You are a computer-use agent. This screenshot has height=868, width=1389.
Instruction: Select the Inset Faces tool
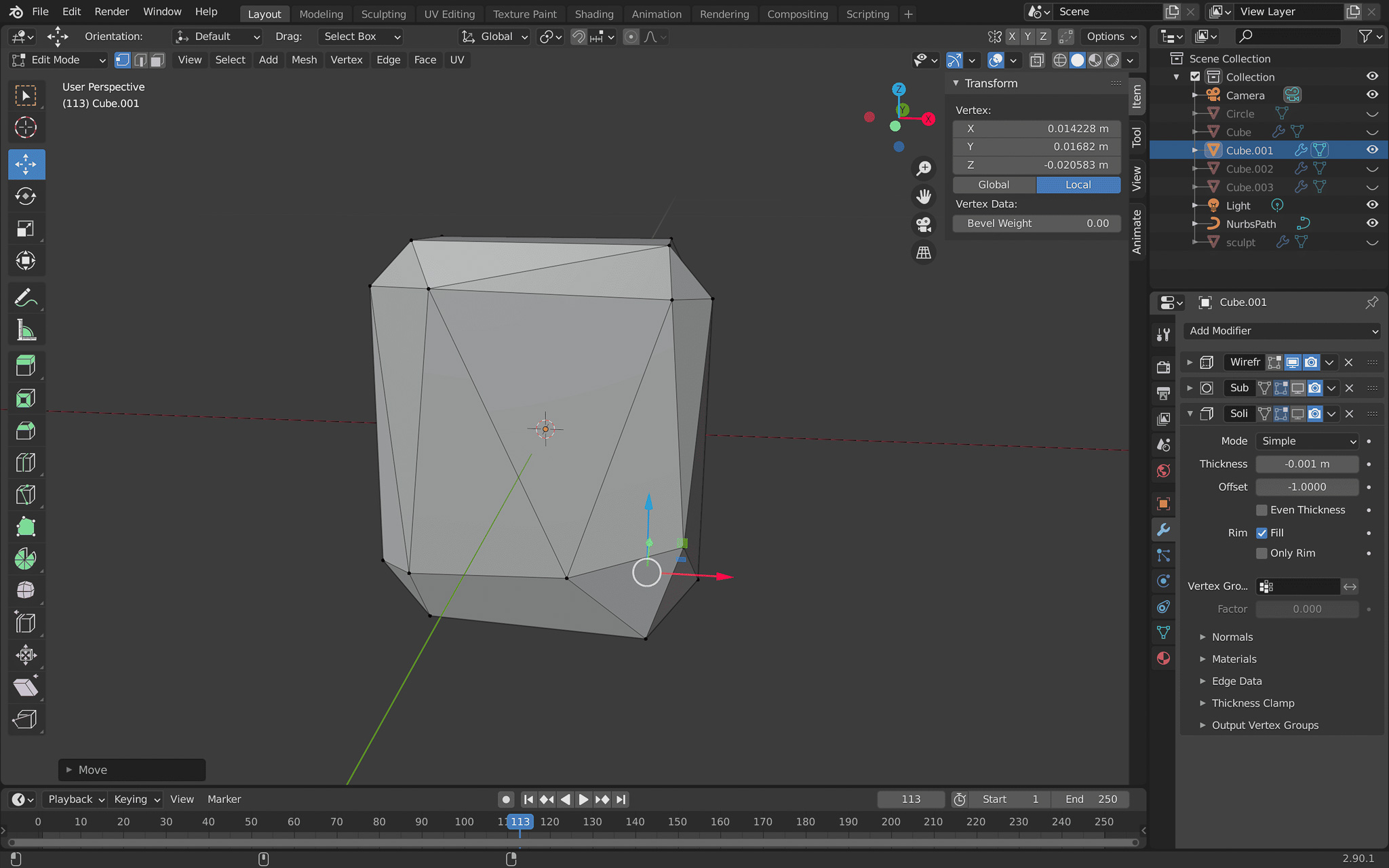tap(26, 398)
